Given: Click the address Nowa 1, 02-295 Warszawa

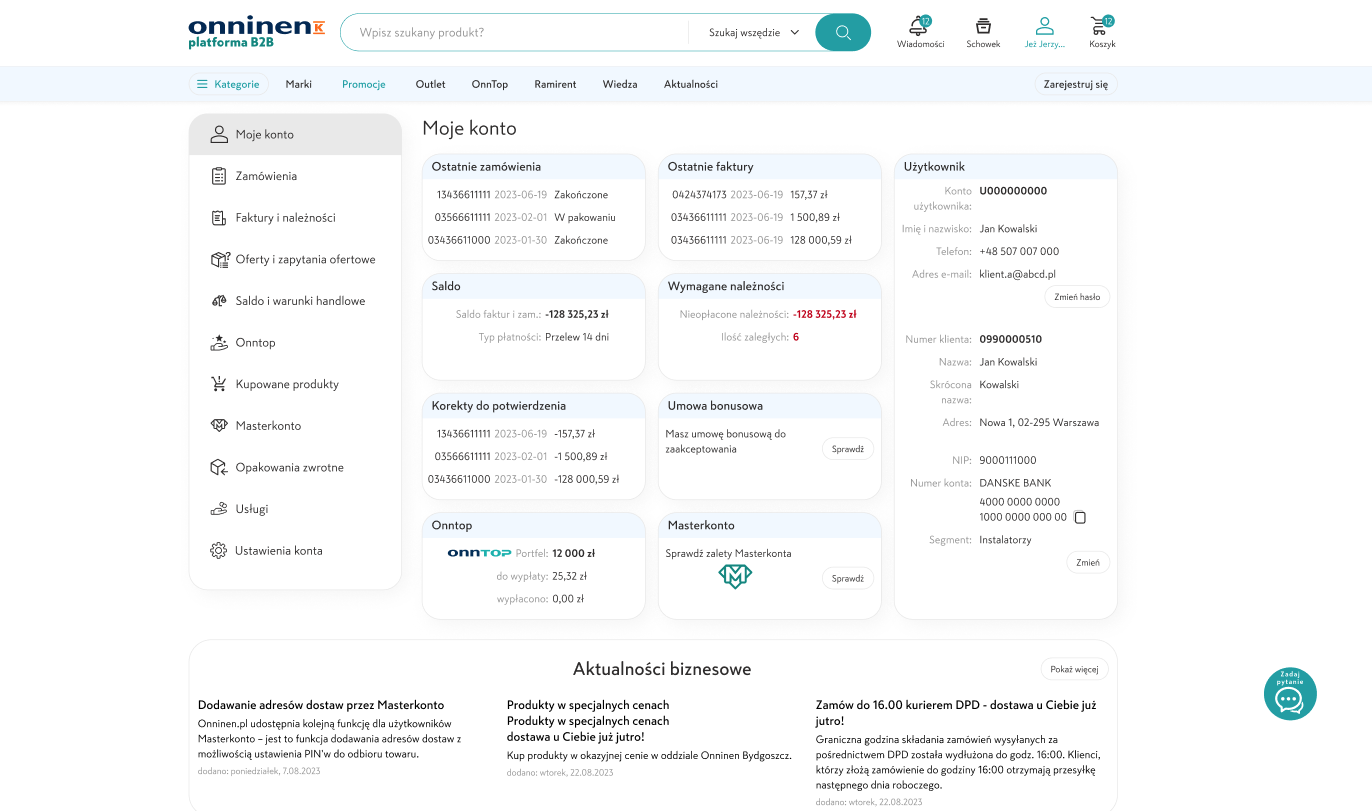Looking at the screenshot, I should [x=1039, y=422].
